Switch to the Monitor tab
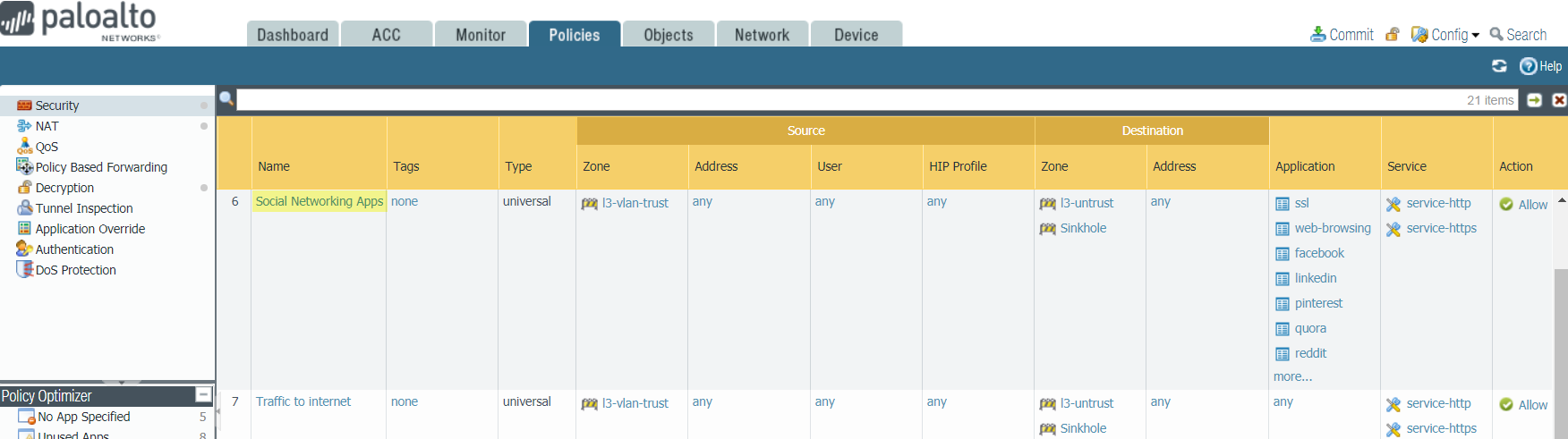1568x439 pixels. [481, 35]
